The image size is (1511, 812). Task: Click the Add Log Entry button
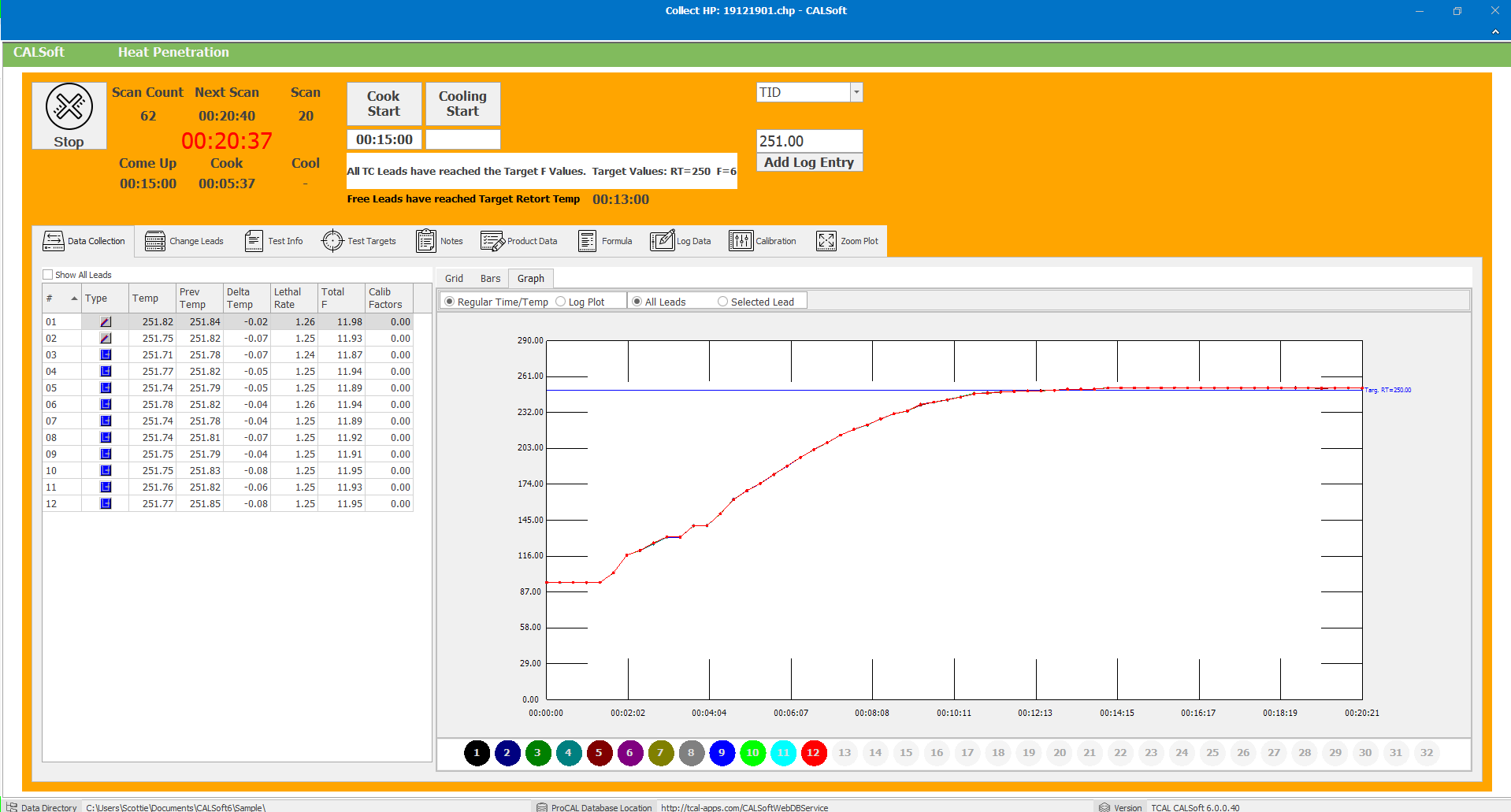coord(809,162)
